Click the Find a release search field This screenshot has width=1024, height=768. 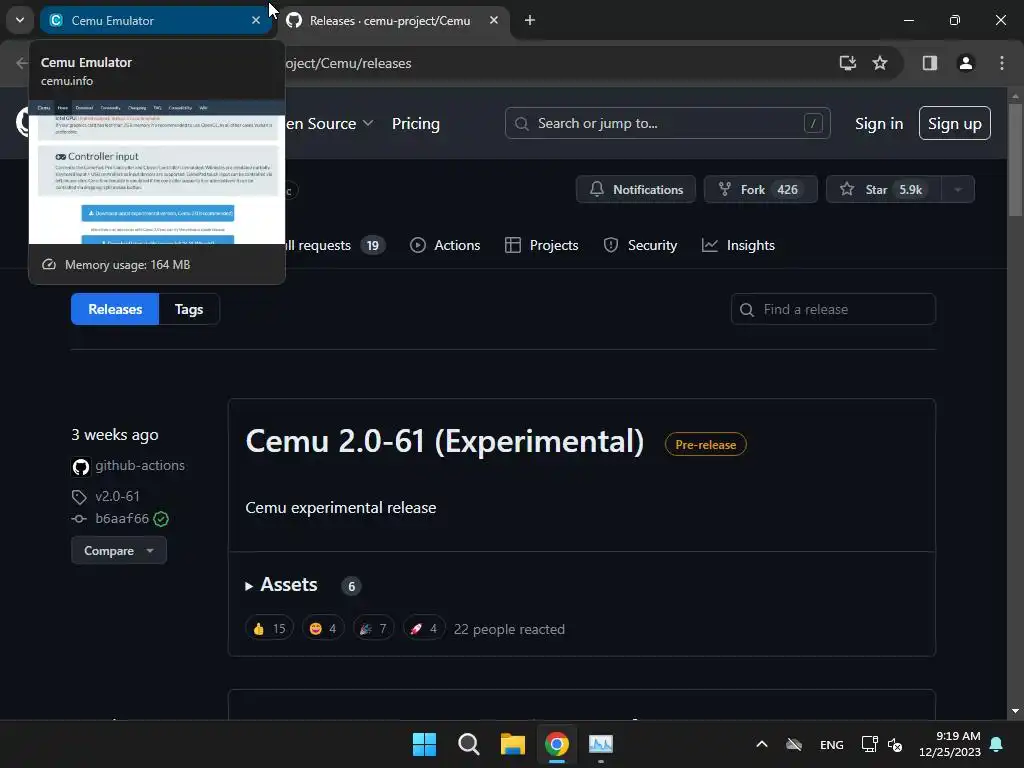click(833, 309)
